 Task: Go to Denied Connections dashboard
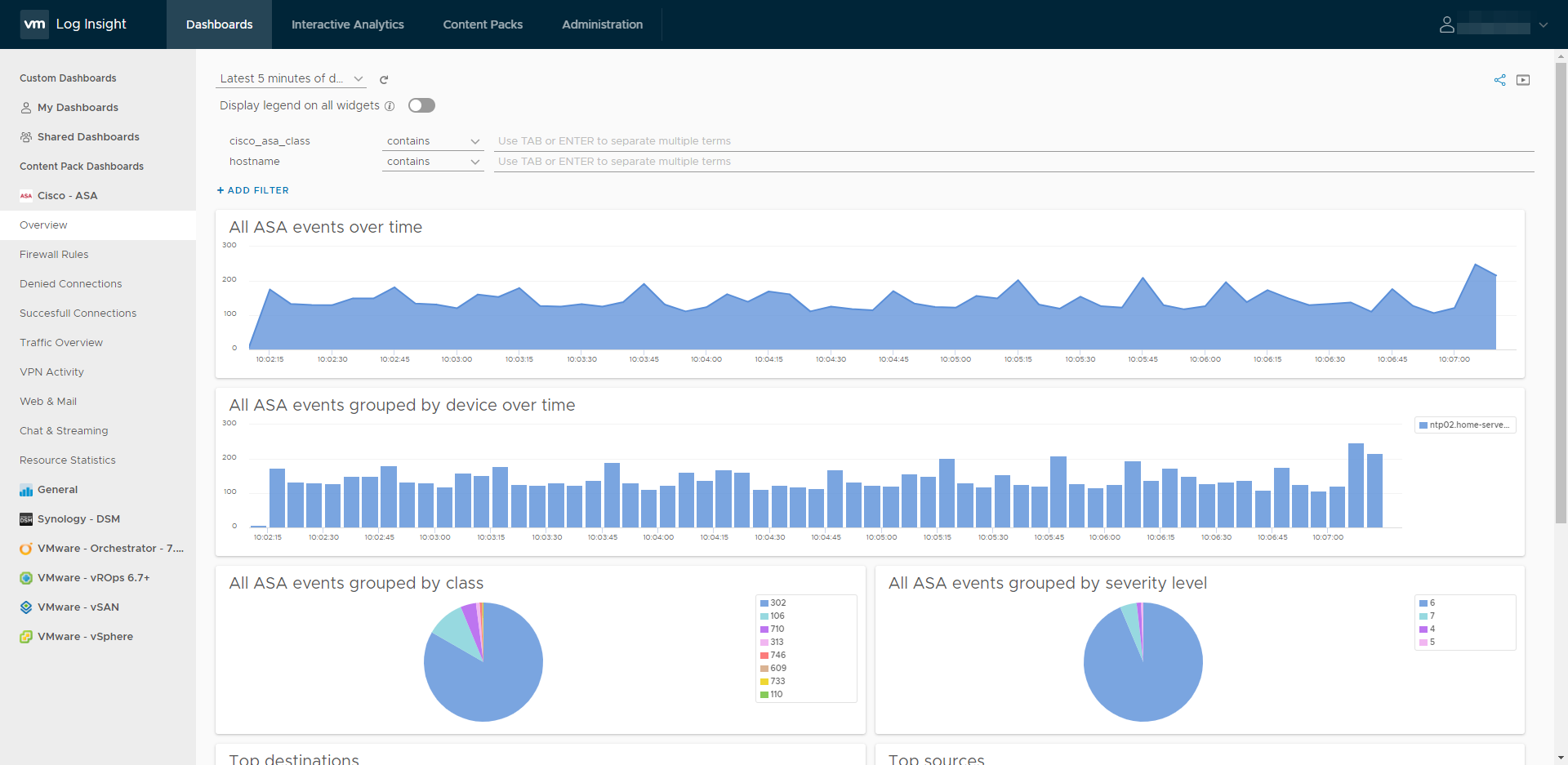pos(71,284)
